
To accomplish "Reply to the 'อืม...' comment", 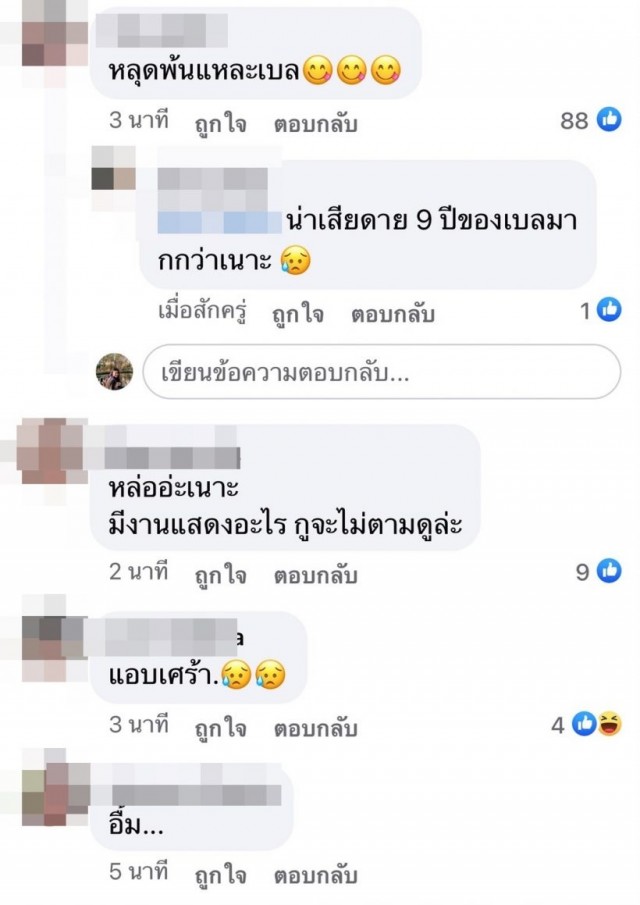I will click(316, 875).
